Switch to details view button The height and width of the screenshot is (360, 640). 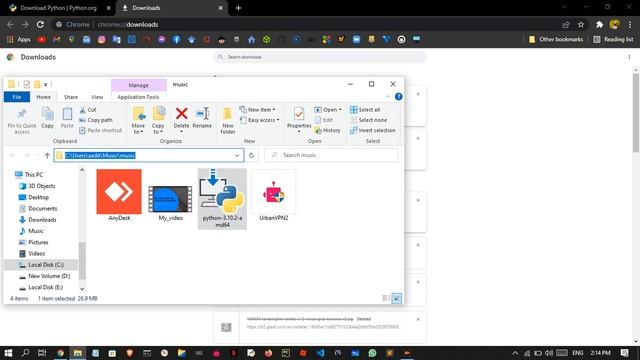[x=386, y=298]
